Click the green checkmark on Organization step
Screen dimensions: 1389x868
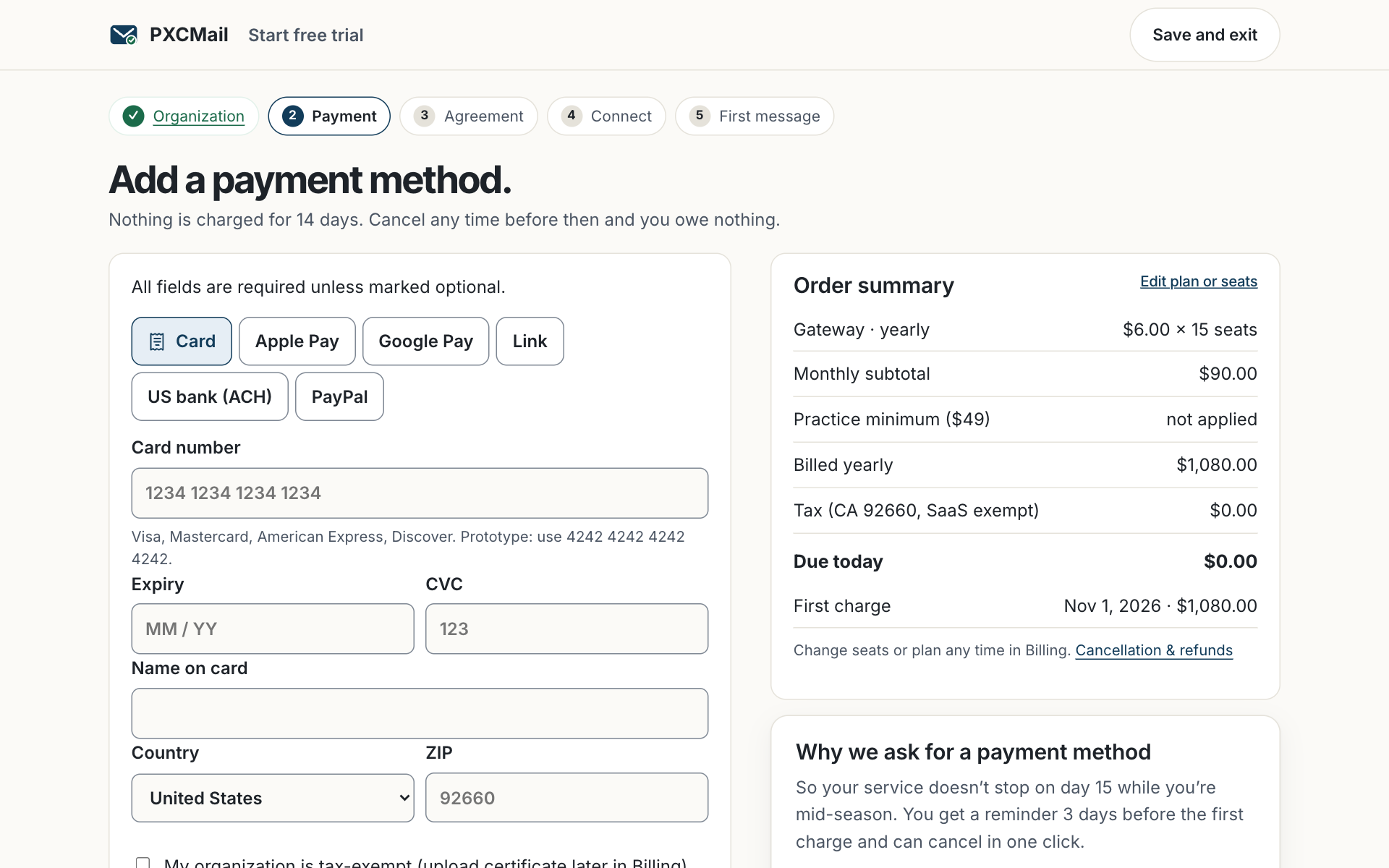pyautogui.click(x=133, y=116)
